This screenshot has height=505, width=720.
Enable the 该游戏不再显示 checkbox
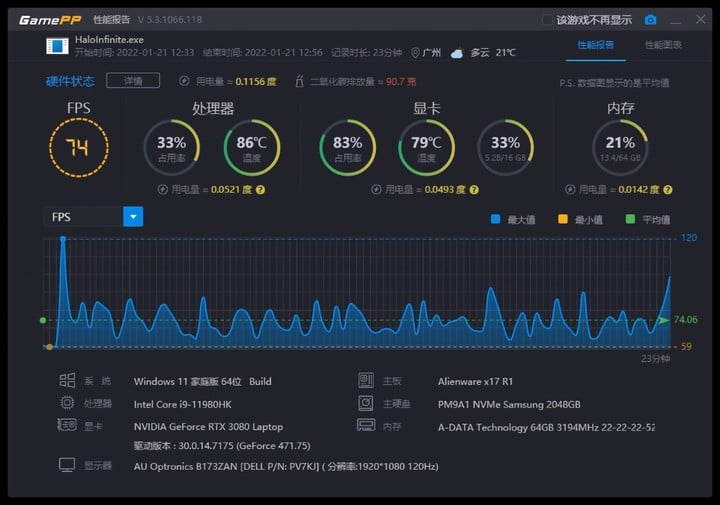tap(547, 19)
